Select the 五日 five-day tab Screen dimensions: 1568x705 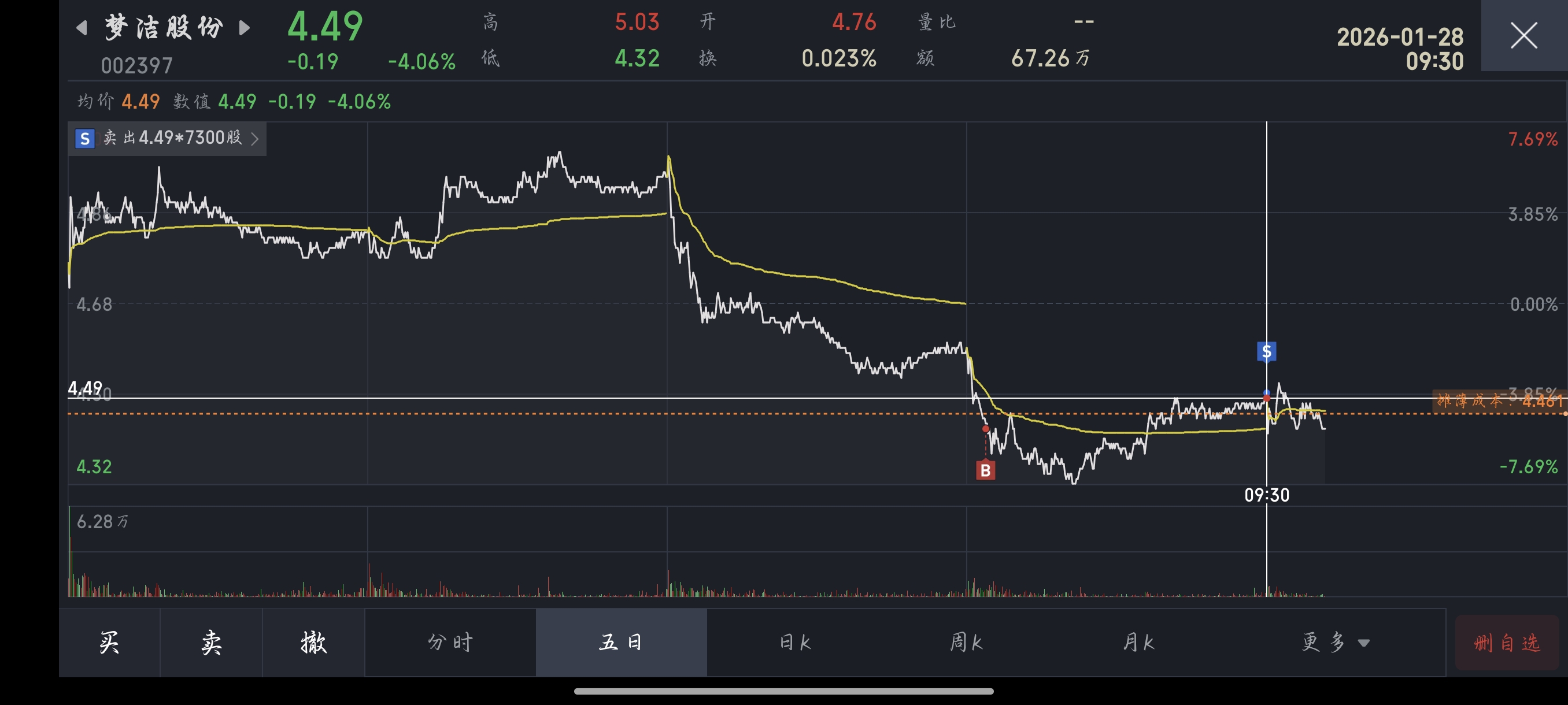point(621,643)
